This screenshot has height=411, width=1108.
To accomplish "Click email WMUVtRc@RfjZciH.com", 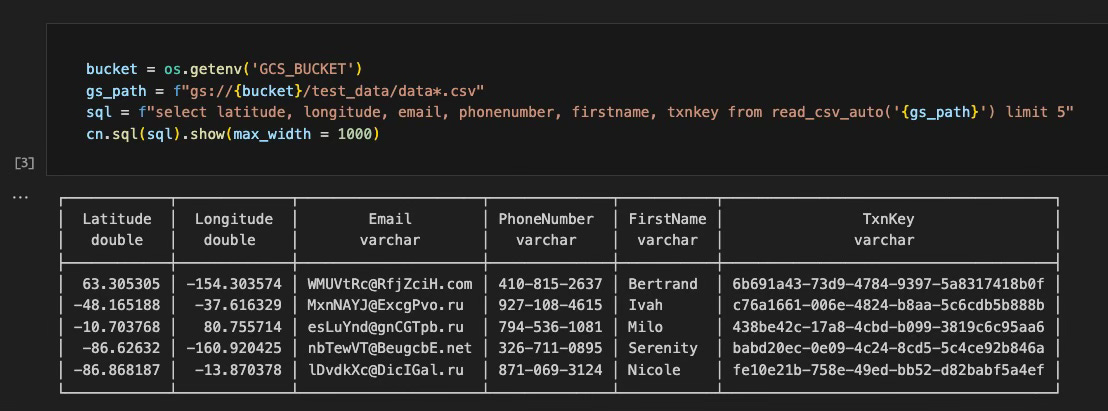I will (390, 284).
